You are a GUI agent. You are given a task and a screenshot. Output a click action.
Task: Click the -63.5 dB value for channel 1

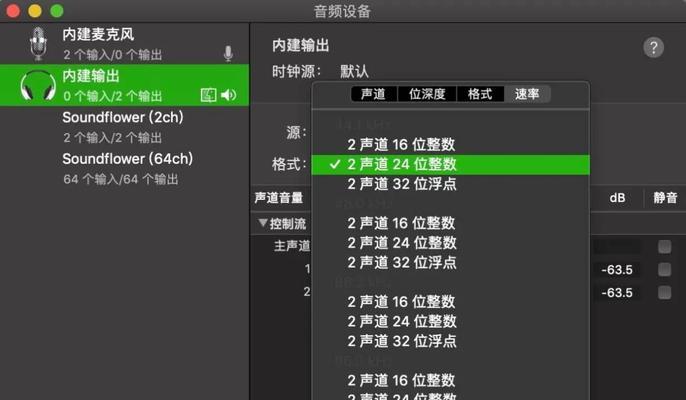[617, 270]
